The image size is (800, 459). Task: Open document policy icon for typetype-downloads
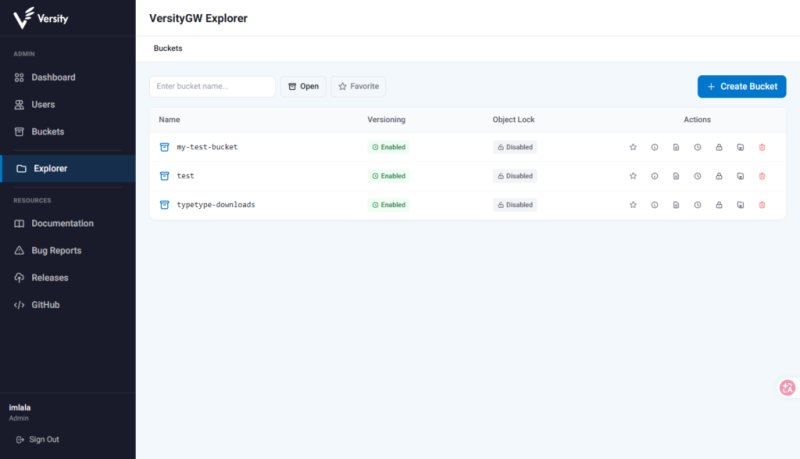tap(676, 205)
